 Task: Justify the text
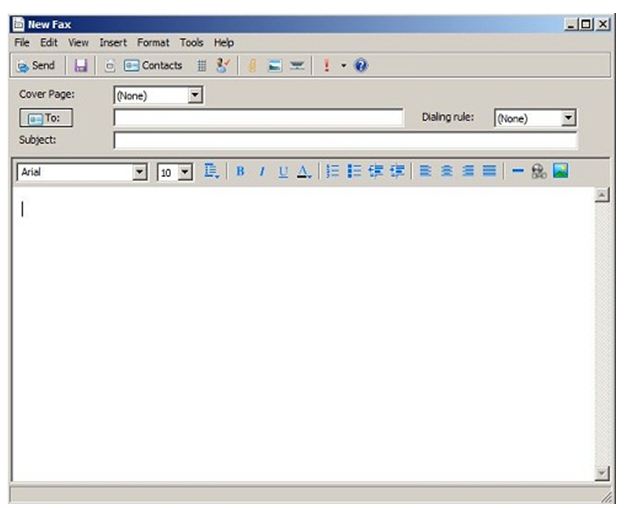point(489,171)
